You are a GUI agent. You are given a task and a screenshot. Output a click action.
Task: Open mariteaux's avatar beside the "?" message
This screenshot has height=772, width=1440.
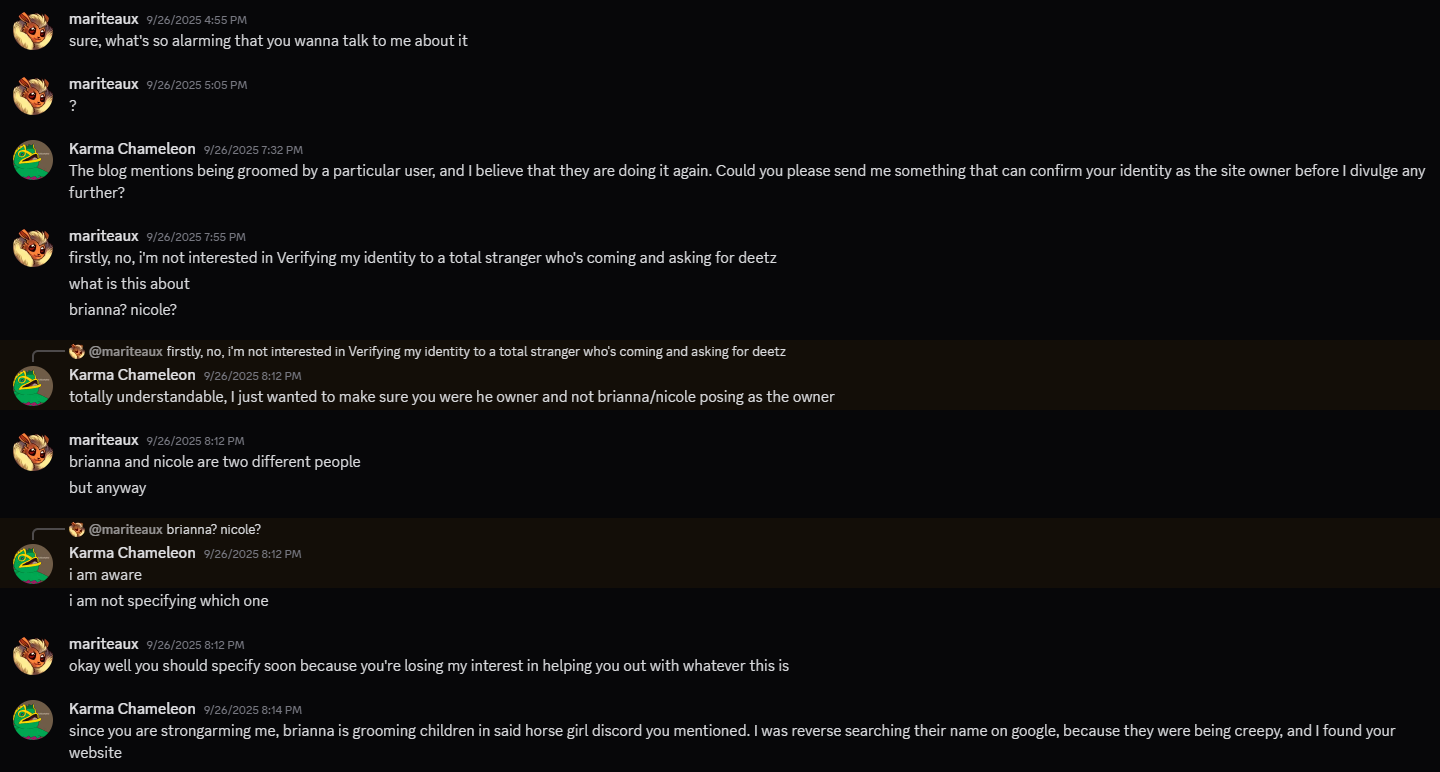33,95
